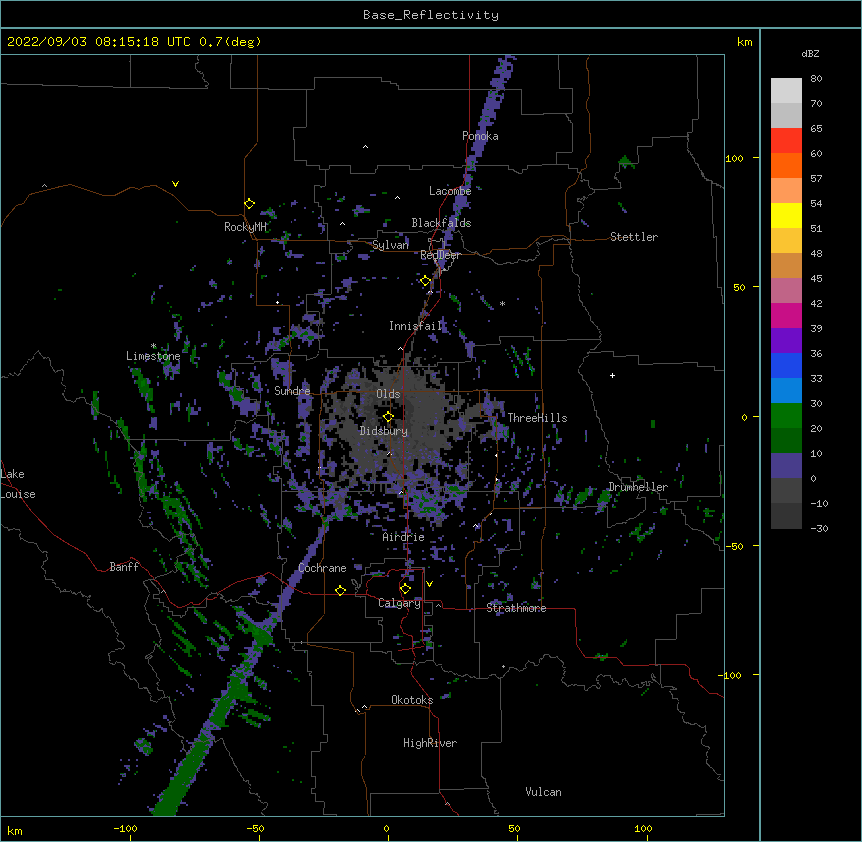The image size is (862, 842).
Task: Click the Lacombe town label
Action: coord(450,191)
